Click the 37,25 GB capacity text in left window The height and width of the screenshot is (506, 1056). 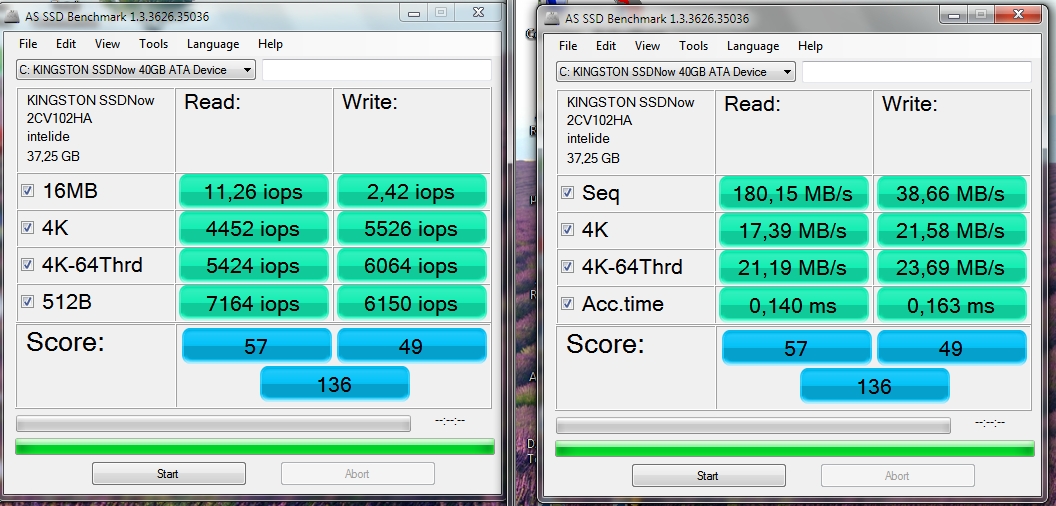[53, 156]
